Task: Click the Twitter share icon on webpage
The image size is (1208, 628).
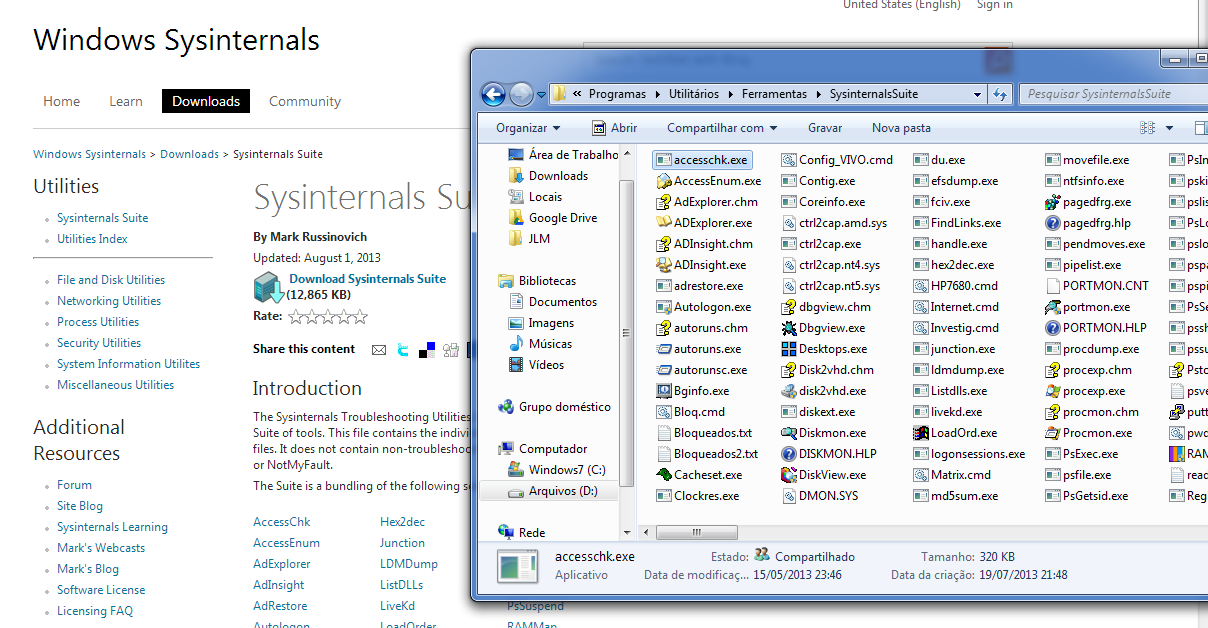Action: tap(403, 350)
